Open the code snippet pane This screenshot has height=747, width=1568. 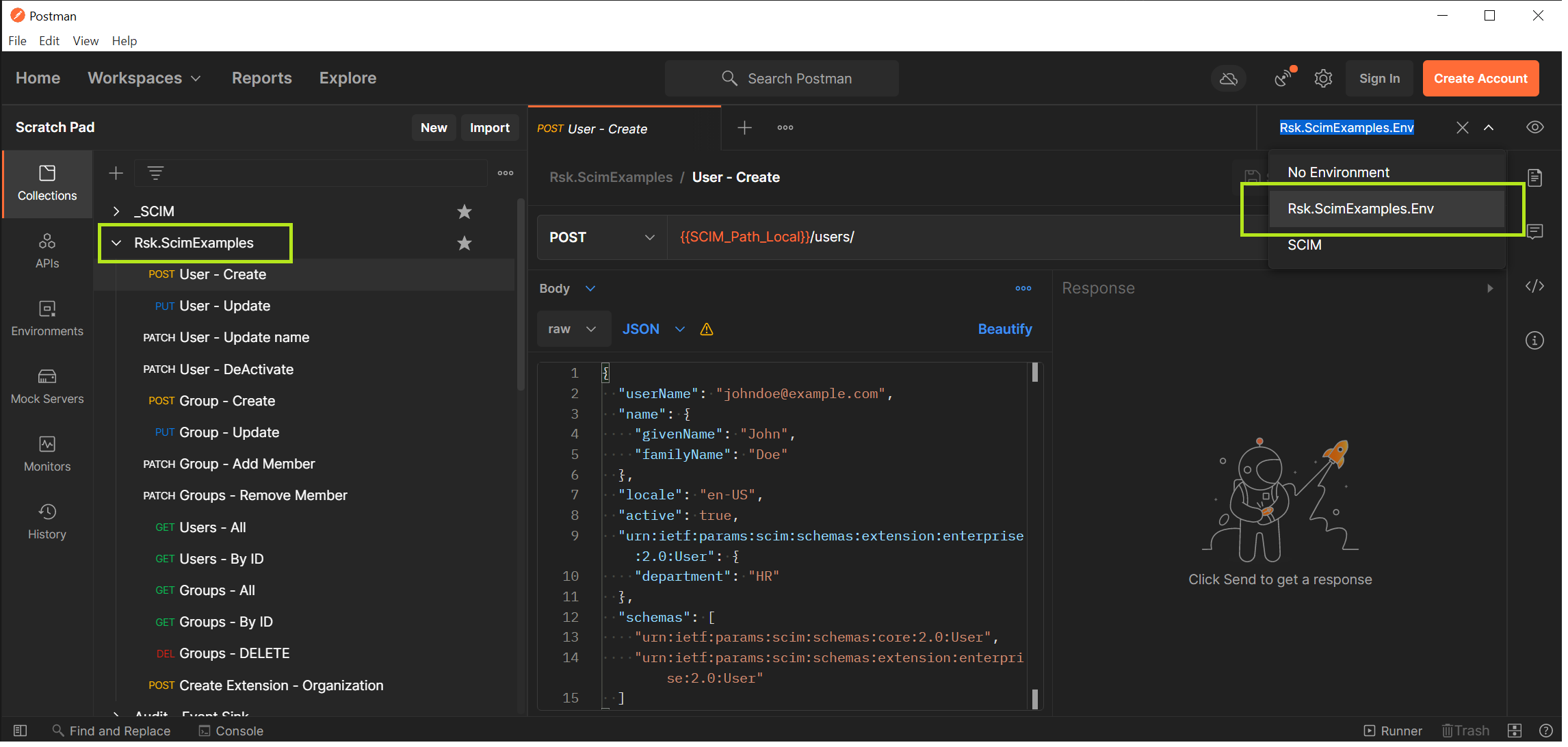point(1535,287)
